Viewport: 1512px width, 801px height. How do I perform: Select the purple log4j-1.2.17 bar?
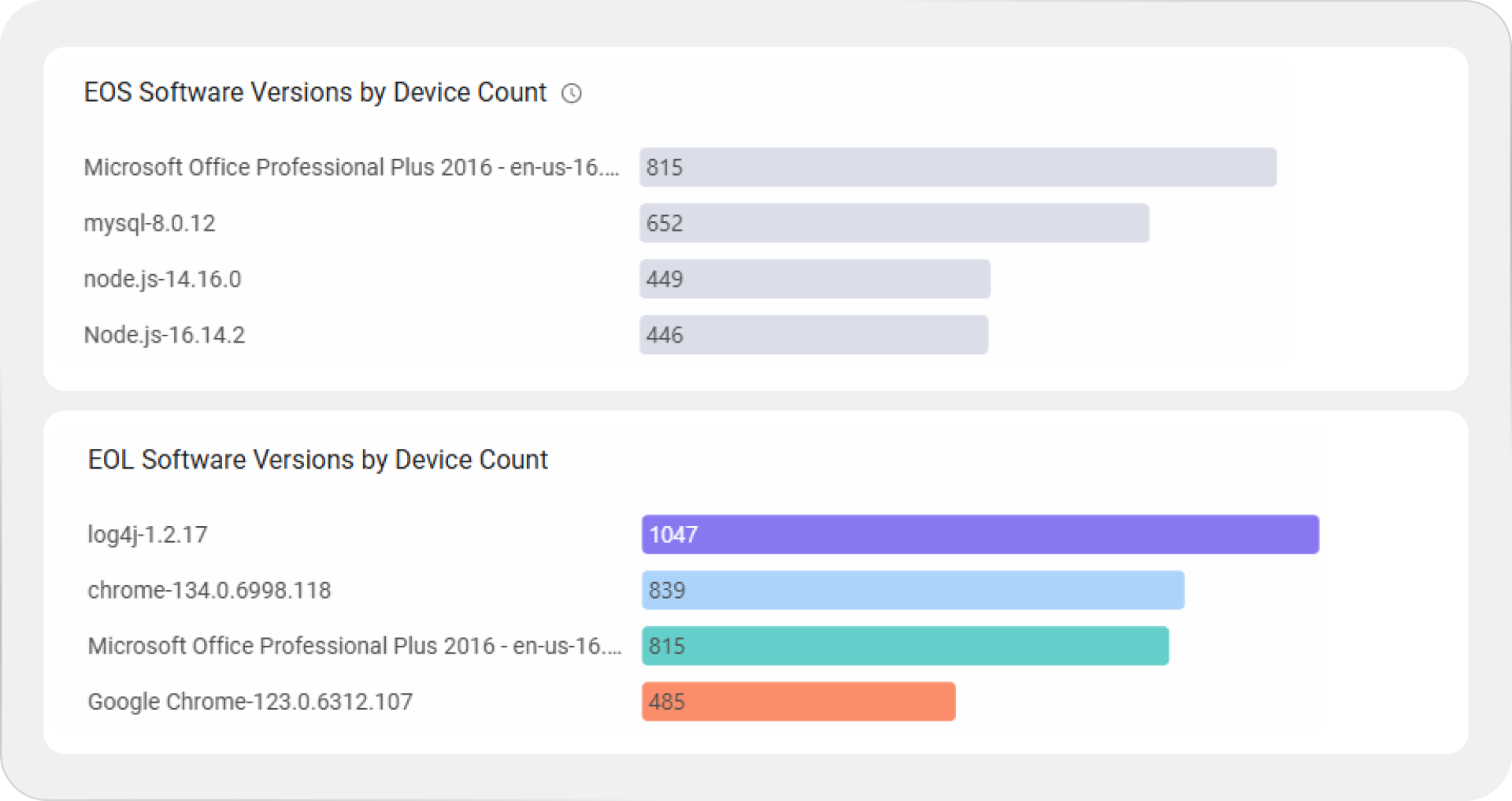click(980, 535)
